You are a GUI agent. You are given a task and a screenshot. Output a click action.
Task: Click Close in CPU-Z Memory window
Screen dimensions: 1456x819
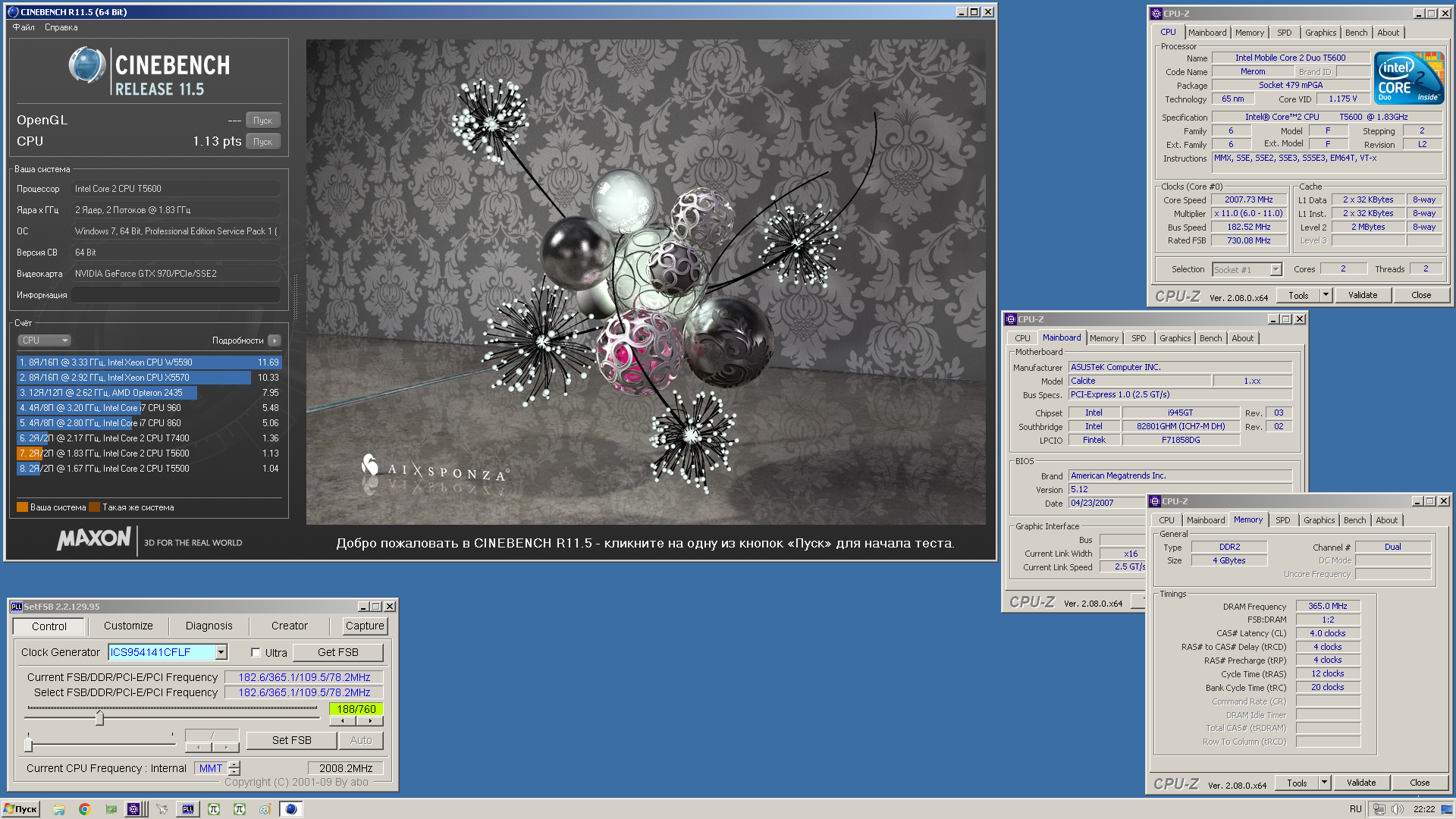pos(1420,783)
